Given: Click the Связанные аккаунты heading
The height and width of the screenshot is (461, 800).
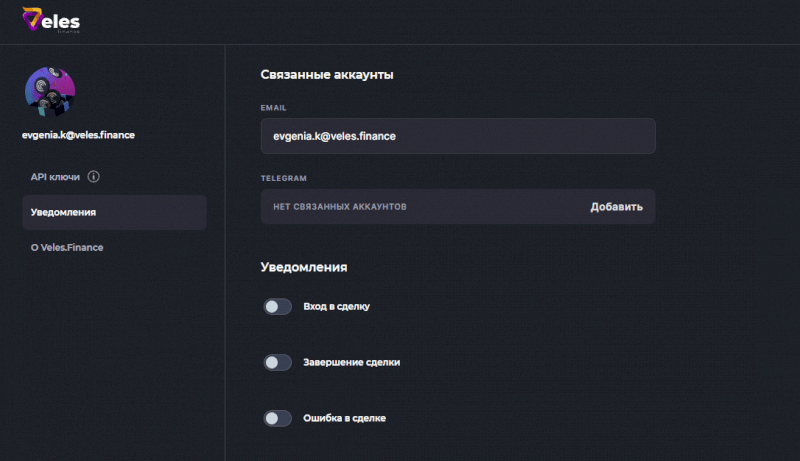Looking at the screenshot, I should [x=326, y=75].
